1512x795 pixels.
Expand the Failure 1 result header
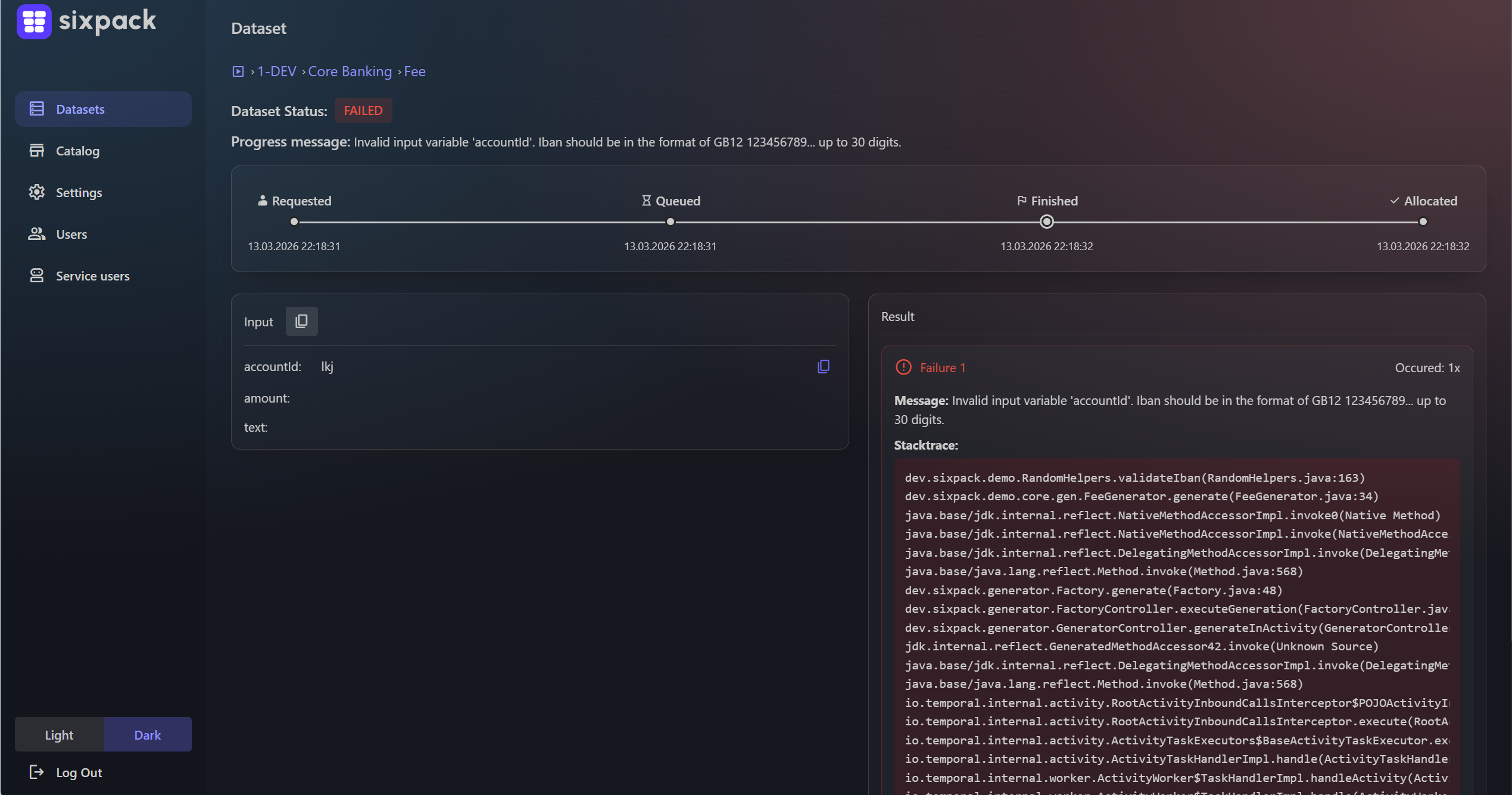(x=942, y=367)
